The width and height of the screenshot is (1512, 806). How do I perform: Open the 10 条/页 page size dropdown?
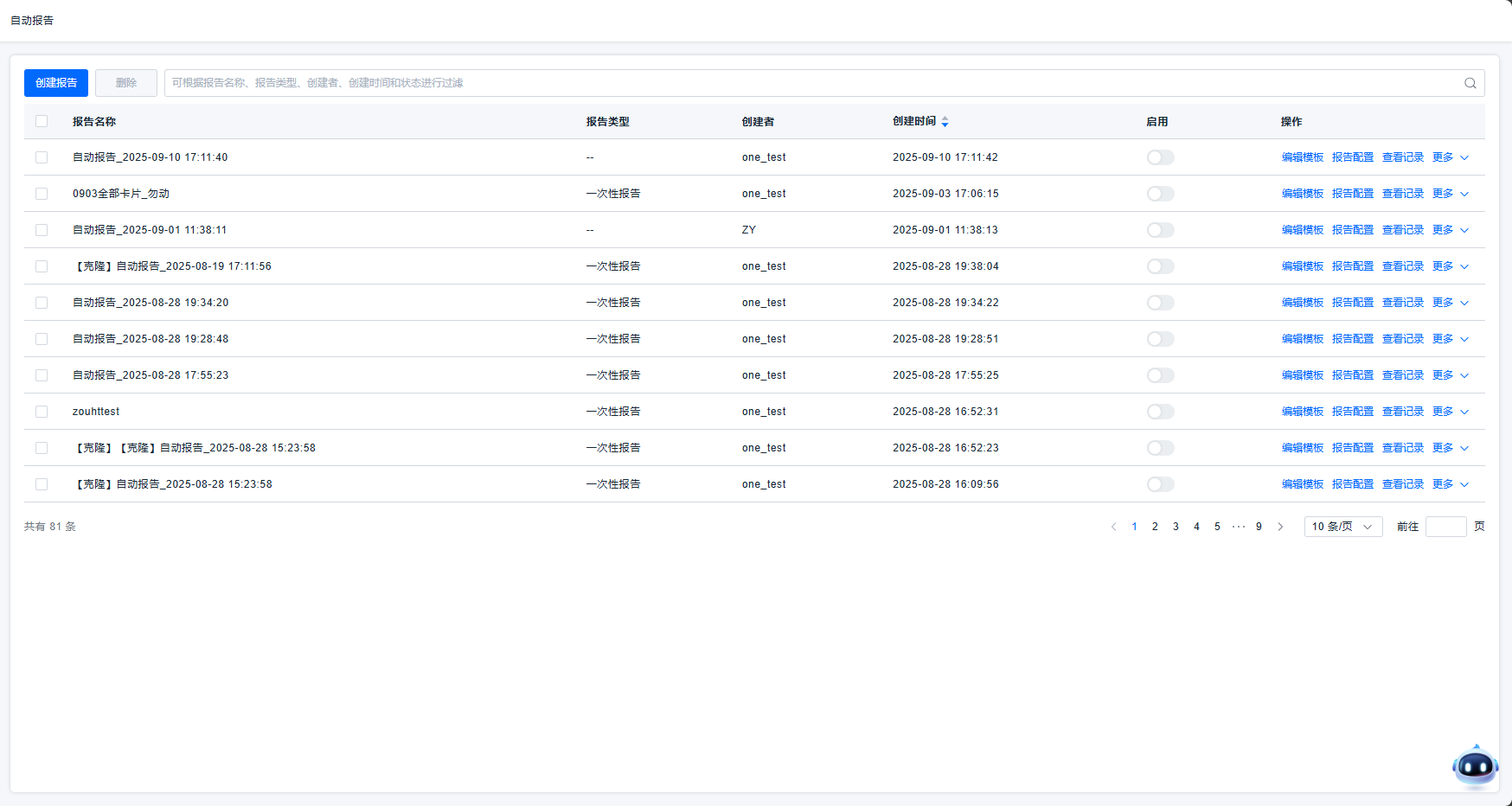[x=1342, y=527]
